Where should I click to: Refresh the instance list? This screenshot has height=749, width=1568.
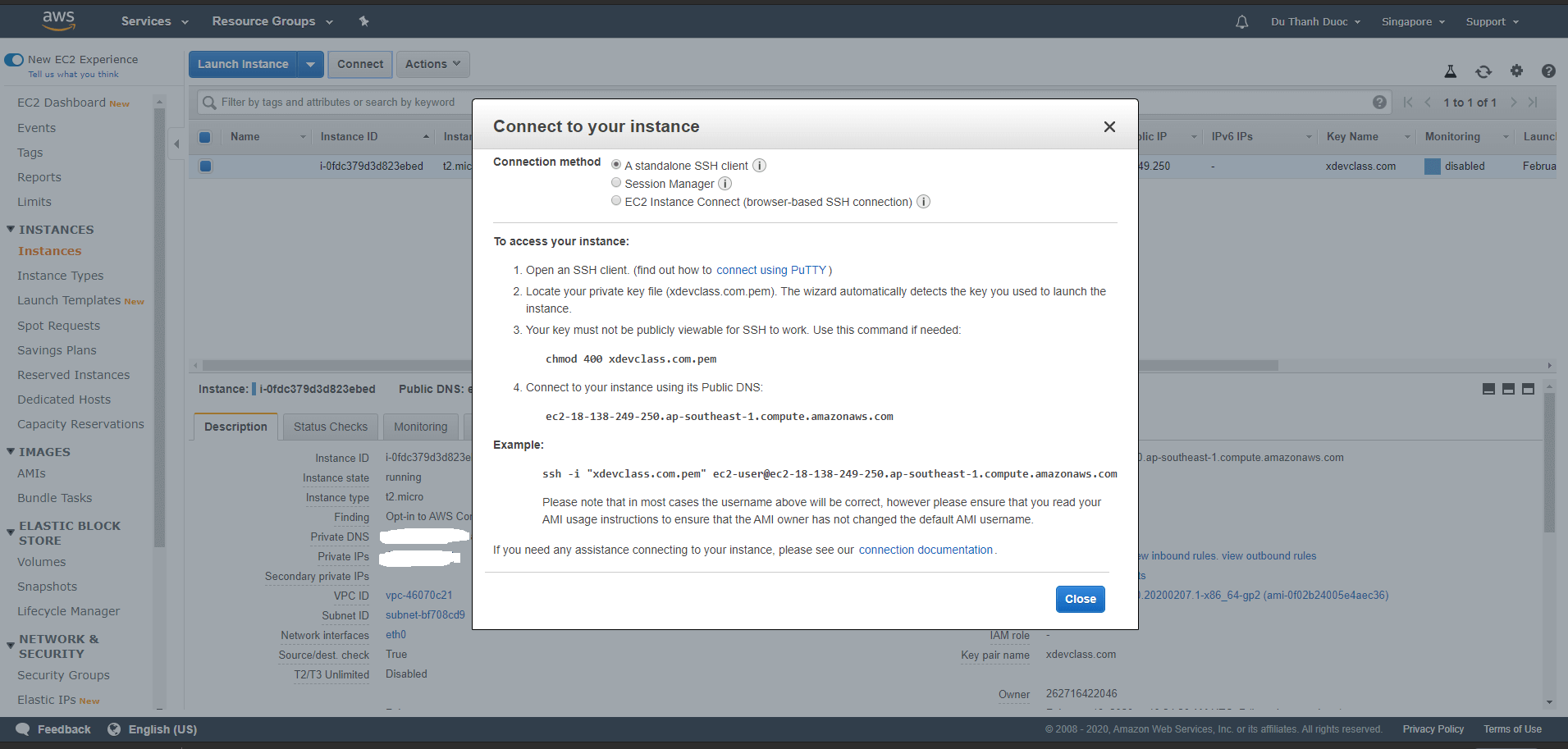click(x=1483, y=71)
